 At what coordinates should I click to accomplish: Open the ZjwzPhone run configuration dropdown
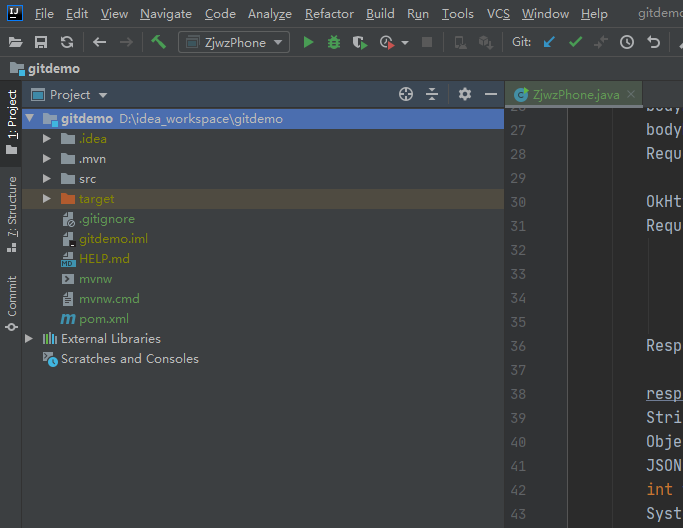[x=234, y=42]
